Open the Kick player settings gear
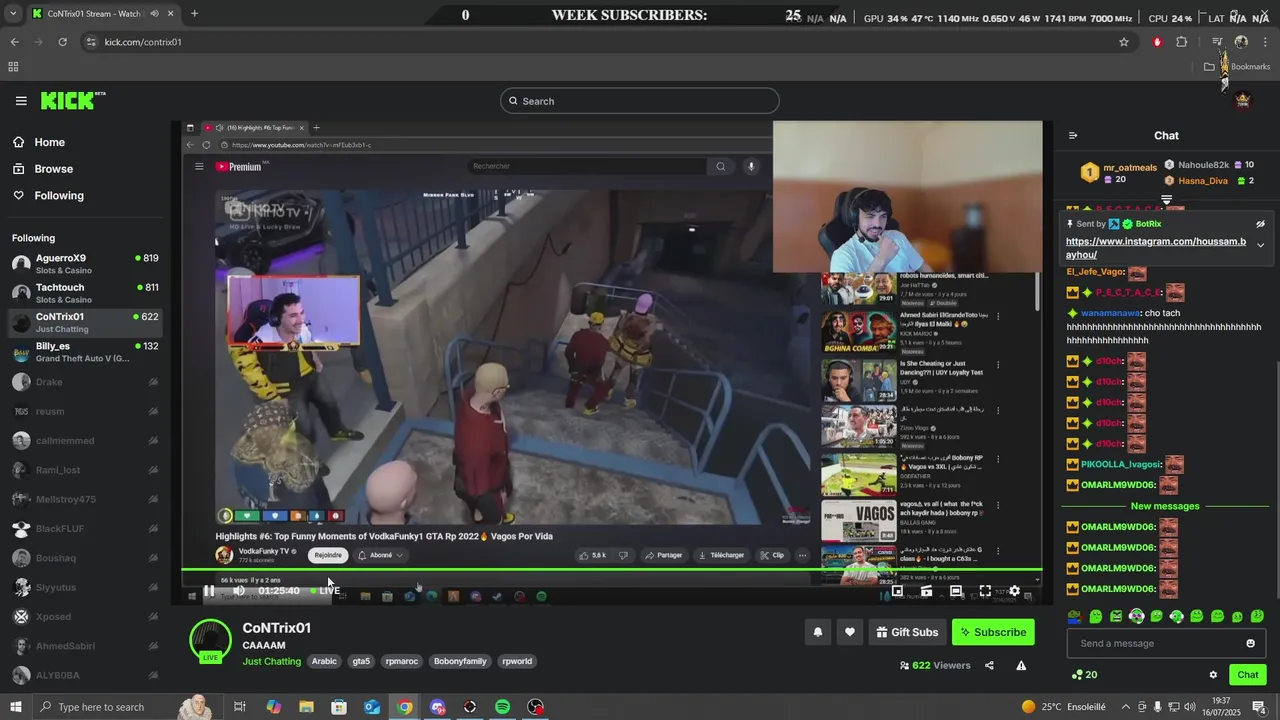The image size is (1280, 720). point(1014,591)
